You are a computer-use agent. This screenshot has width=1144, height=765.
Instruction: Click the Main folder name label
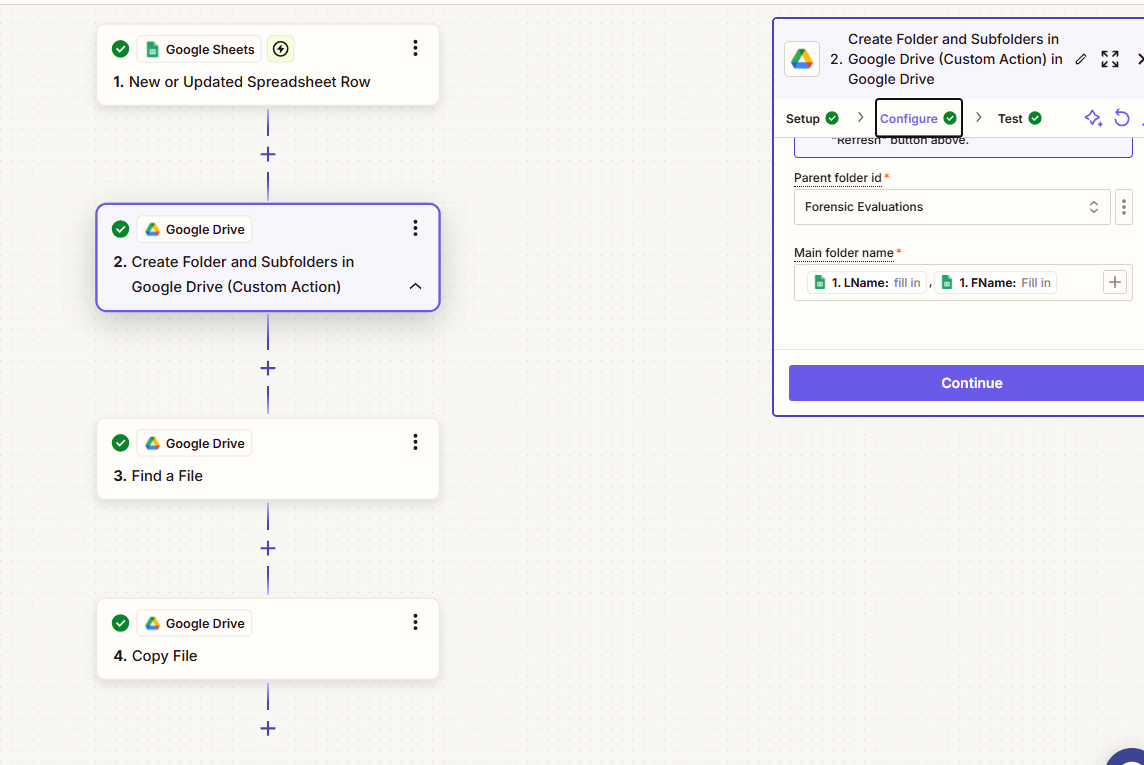pos(843,253)
